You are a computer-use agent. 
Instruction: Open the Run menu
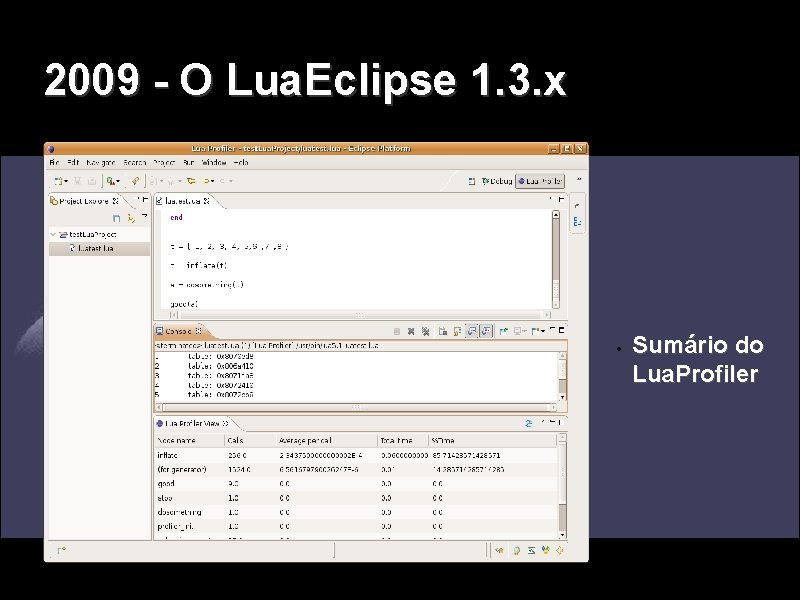188,163
